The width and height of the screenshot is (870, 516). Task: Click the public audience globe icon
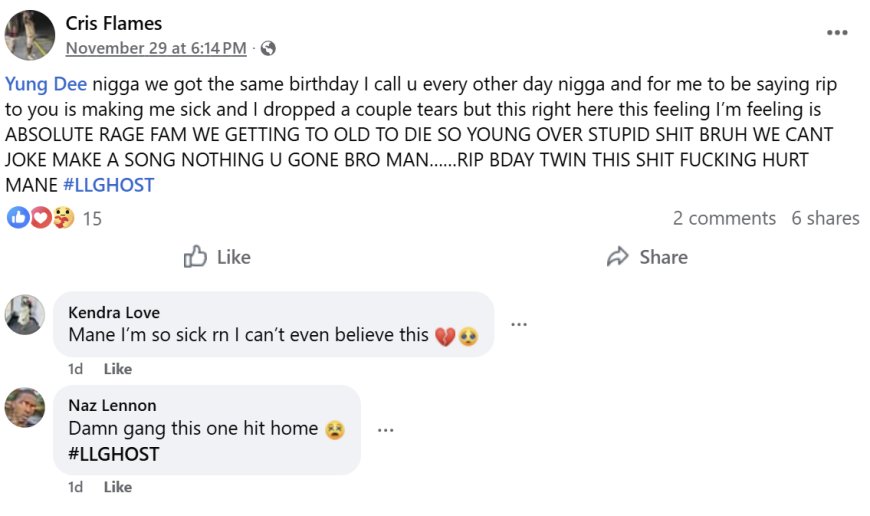(268, 48)
